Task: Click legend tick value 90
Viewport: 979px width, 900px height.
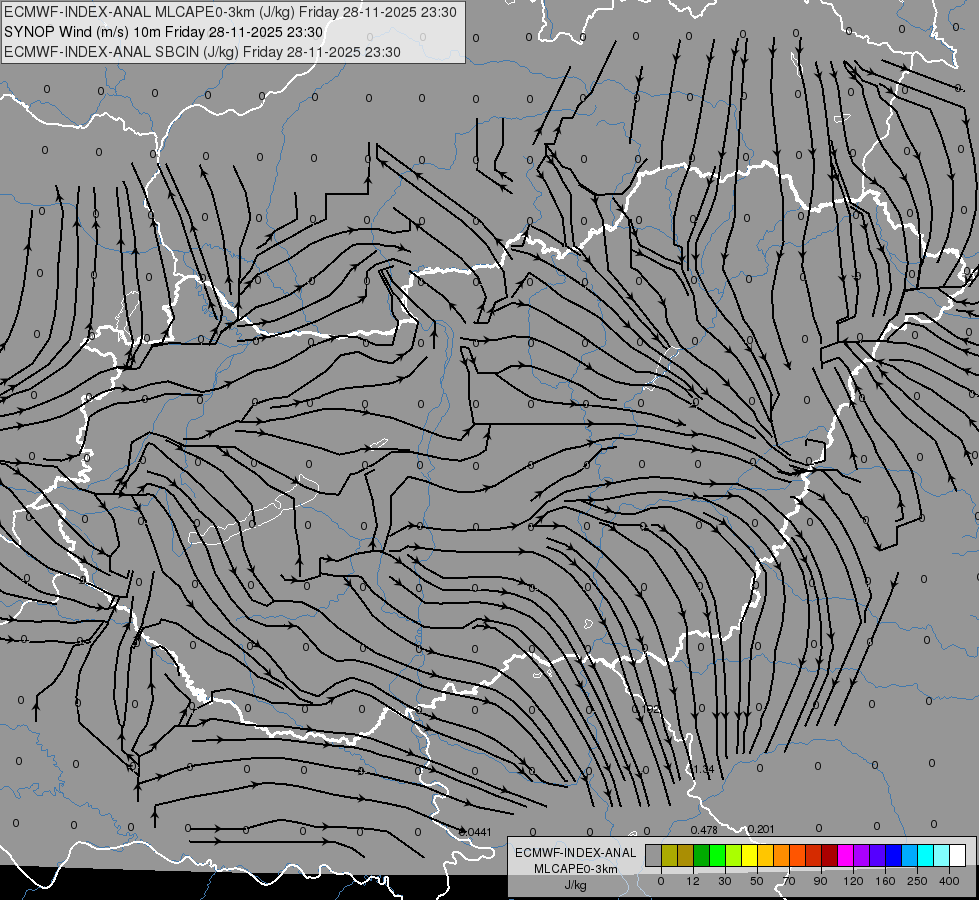Action: (821, 881)
